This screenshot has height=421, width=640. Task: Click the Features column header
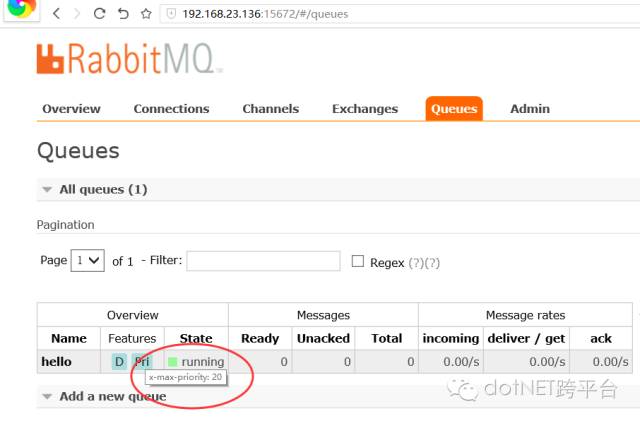(132, 338)
